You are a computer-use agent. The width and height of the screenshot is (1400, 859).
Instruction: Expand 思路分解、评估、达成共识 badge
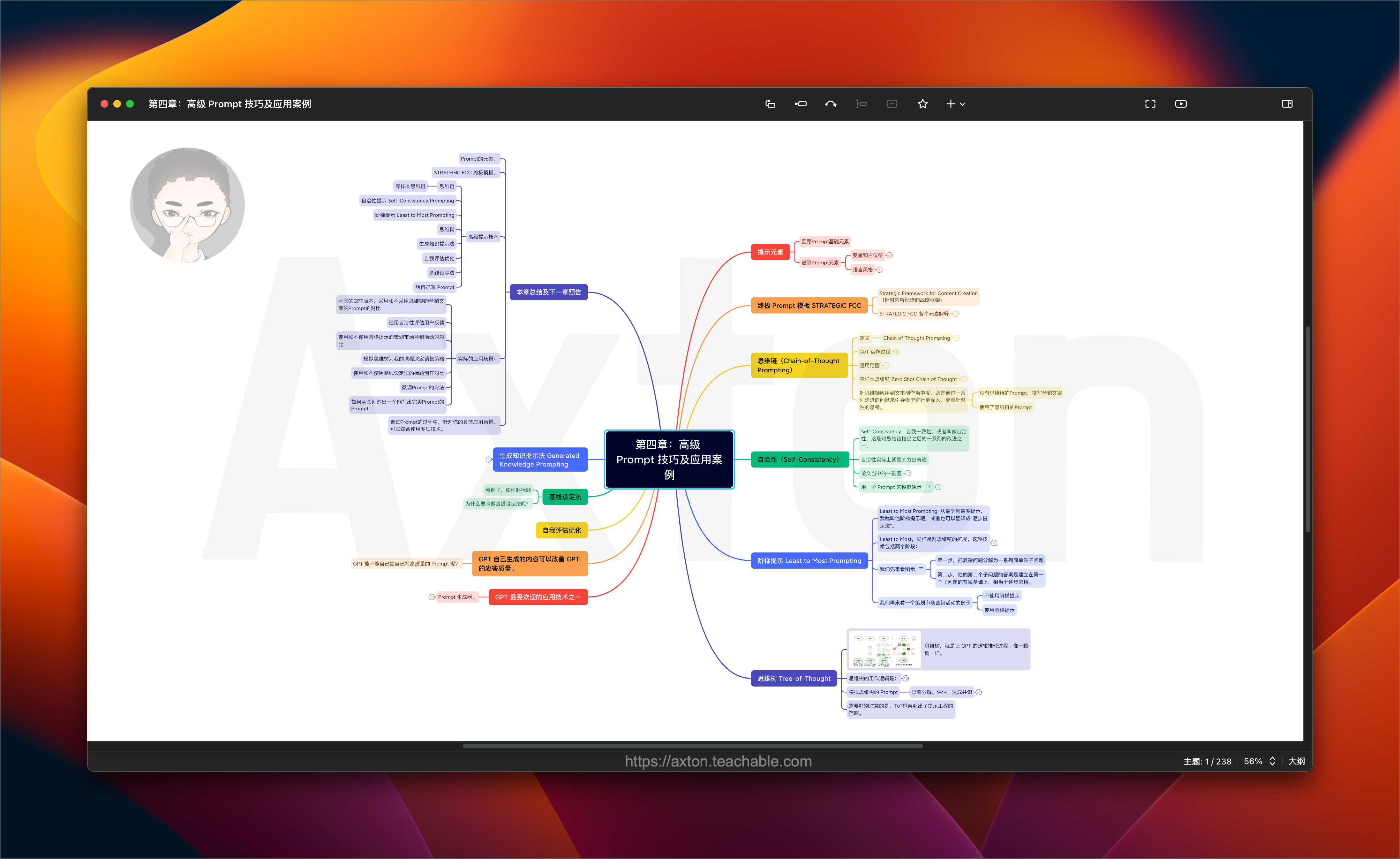[x=979, y=692]
